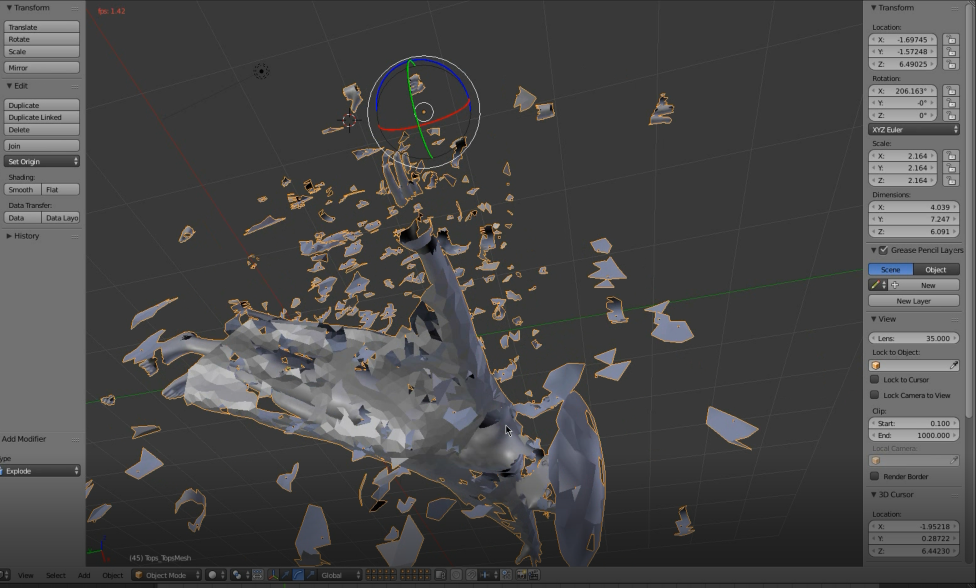Select the rotate manipulator arc icon
Viewport: 976px width, 588px height.
tap(298, 575)
